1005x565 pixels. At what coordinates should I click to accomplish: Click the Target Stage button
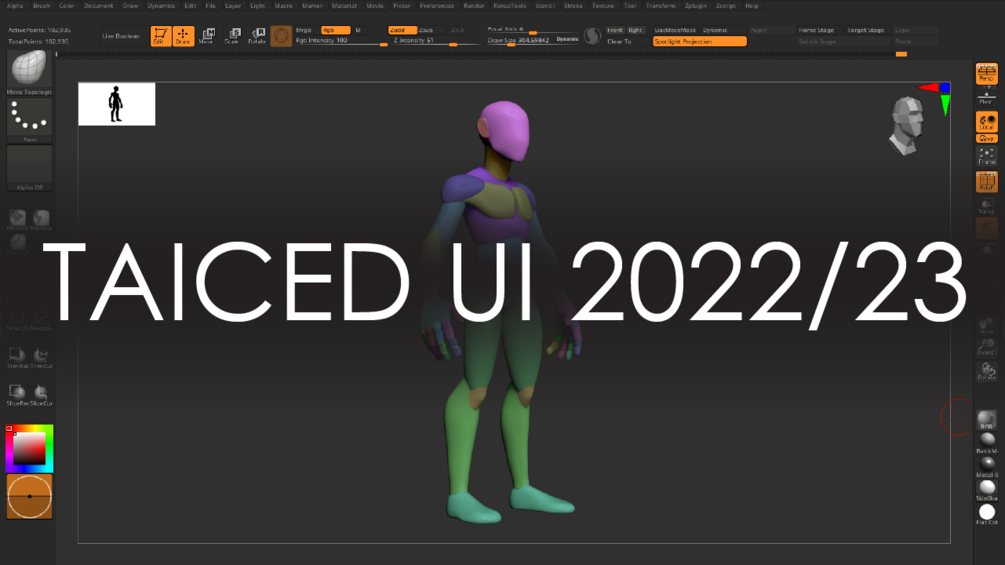pyautogui.click(x=865, y=30)
